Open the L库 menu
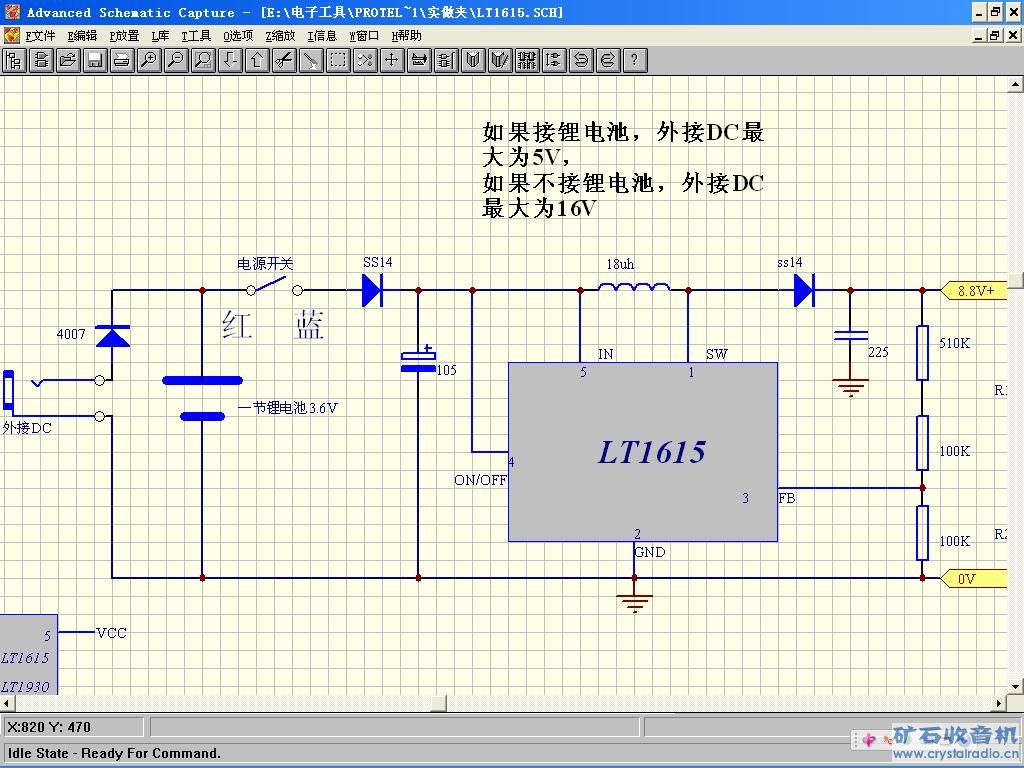Image resolution: width=1024 pixels, height=768 pixels. [x=160, y=36]
